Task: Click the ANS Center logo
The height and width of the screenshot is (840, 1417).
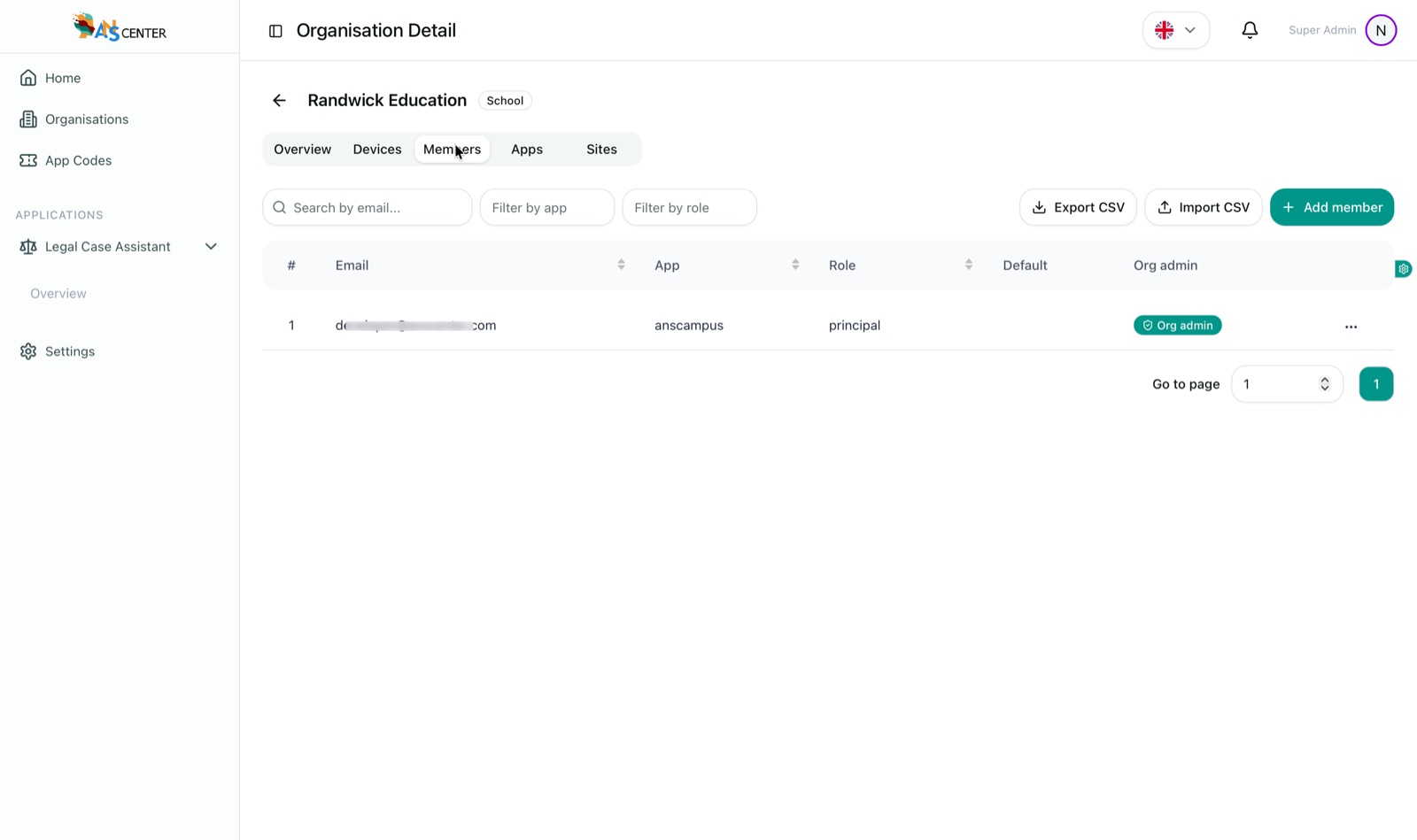Action: point(120,27)
